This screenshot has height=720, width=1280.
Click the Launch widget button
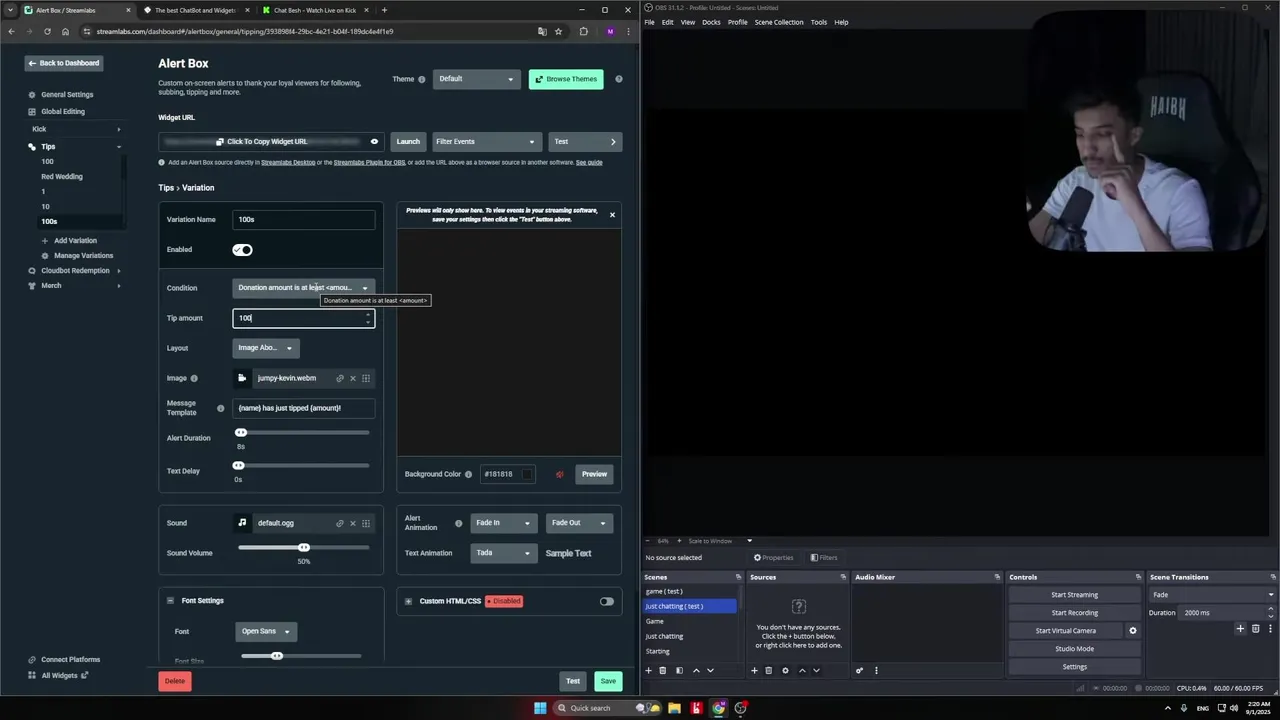pyautogui.click(x=408, y=142)
